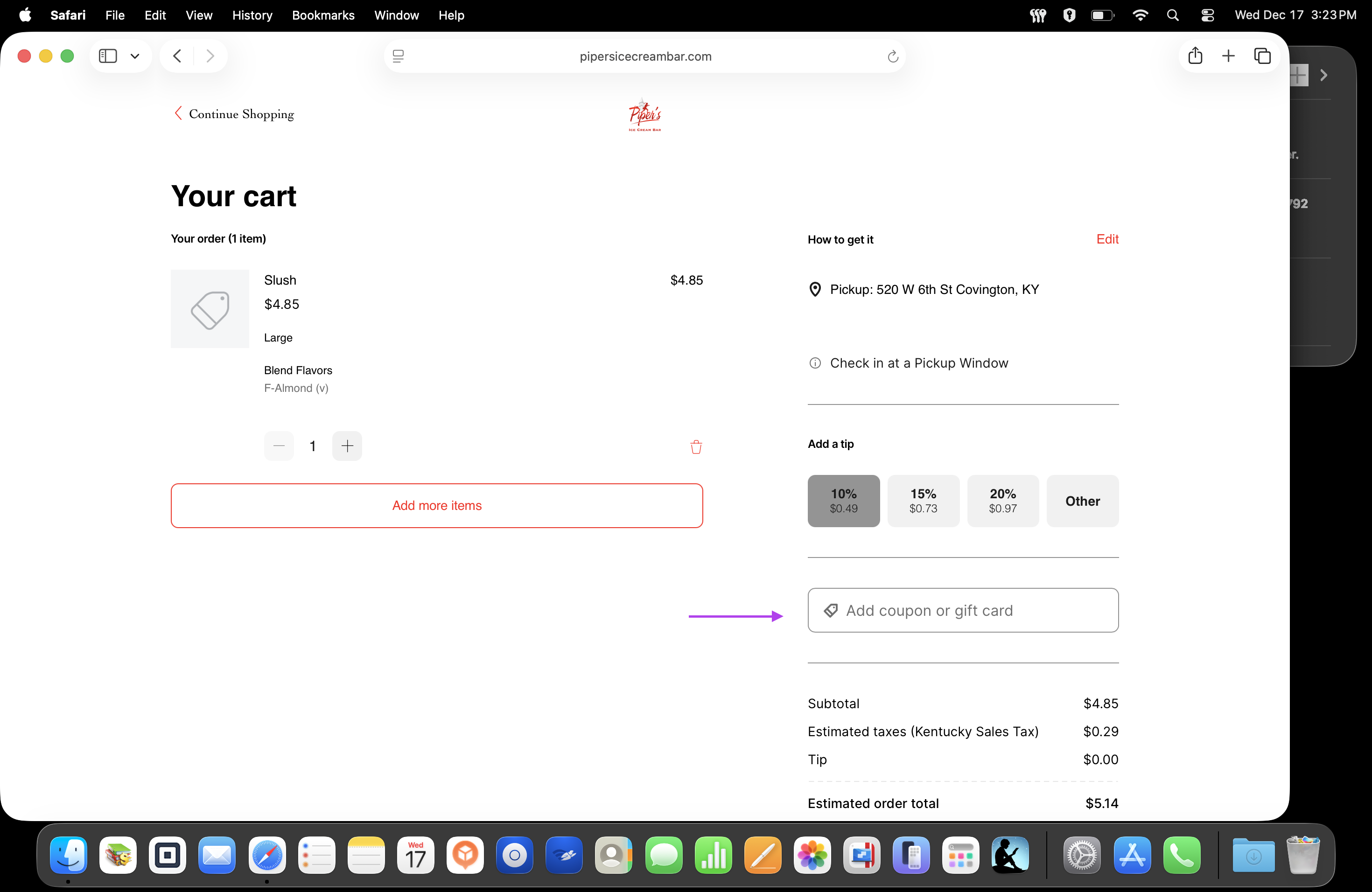Open the History menu
The height and width of the screenshot is (892, 1372).
(x=252, y=15)
